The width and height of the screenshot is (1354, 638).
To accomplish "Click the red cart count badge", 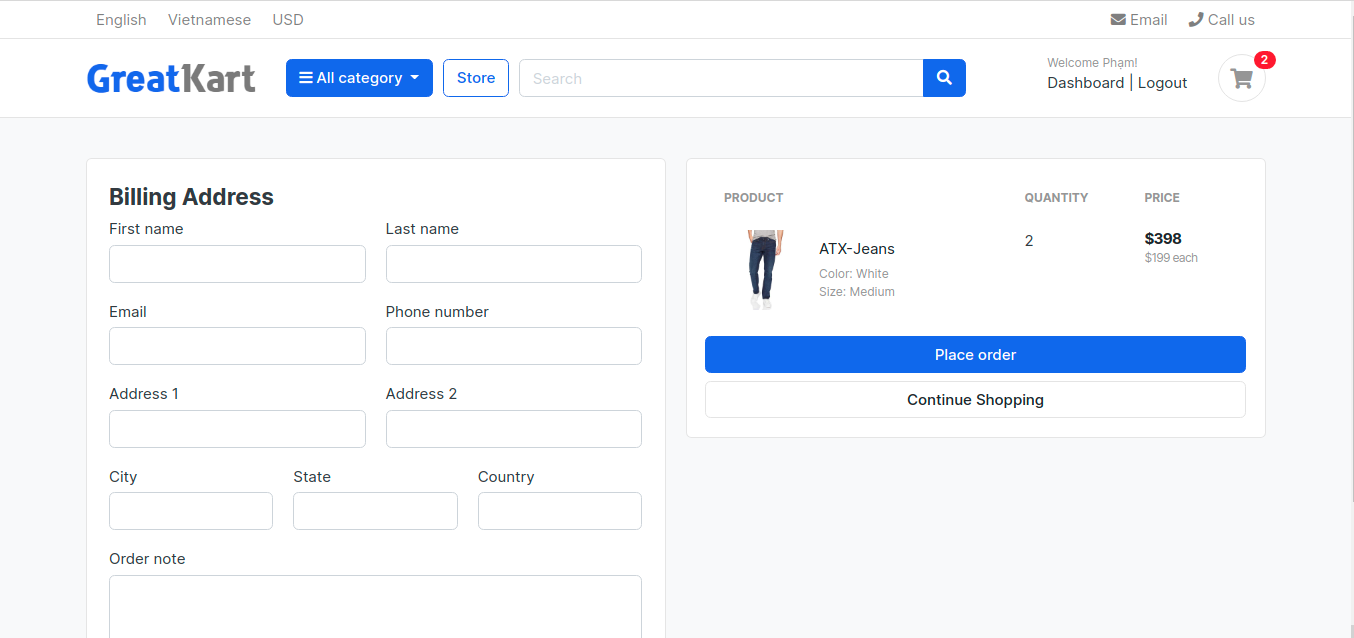I will [x=1264, y=60].
